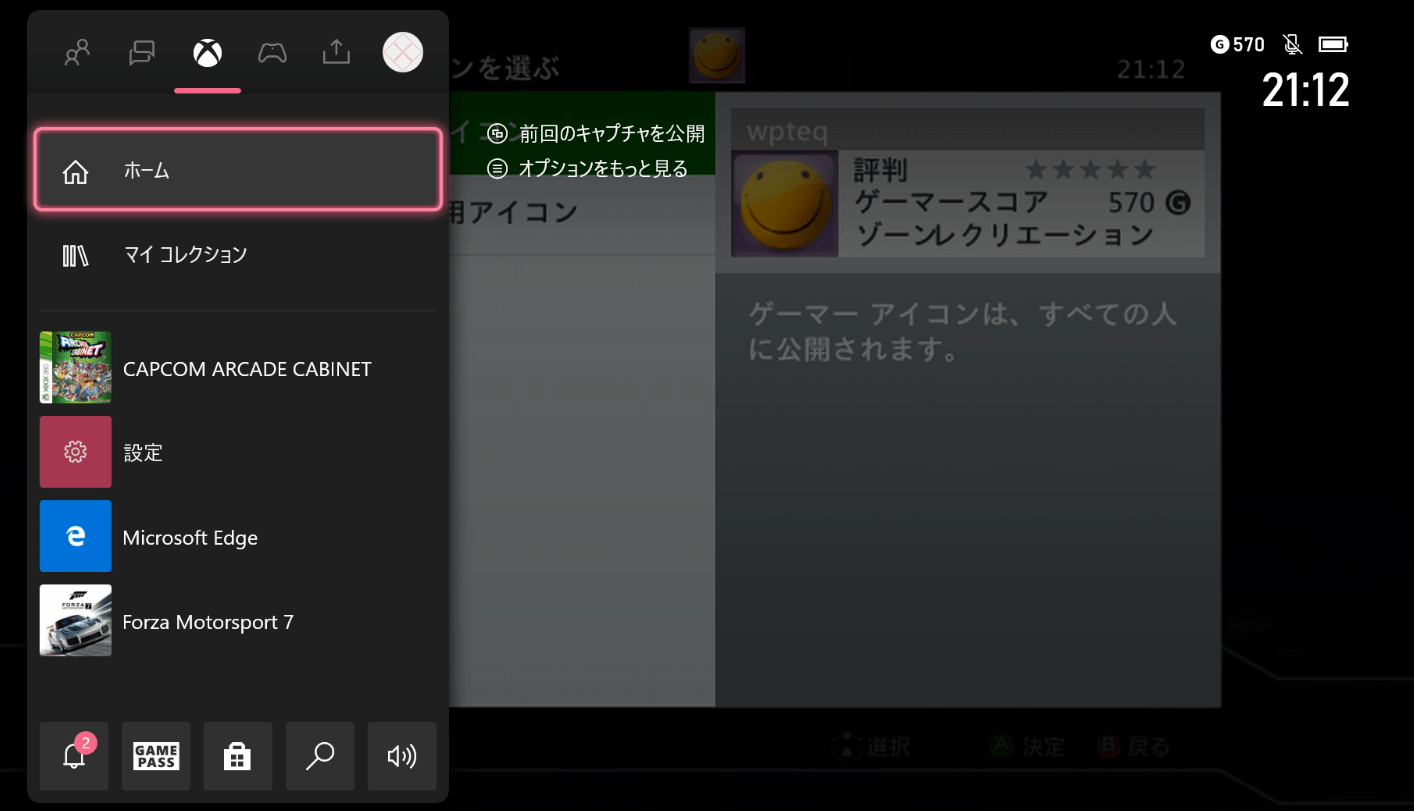Click ゲーマースコア 570 text
The height and width of the screenshot is (811, 1414).
pos(1021,202)
